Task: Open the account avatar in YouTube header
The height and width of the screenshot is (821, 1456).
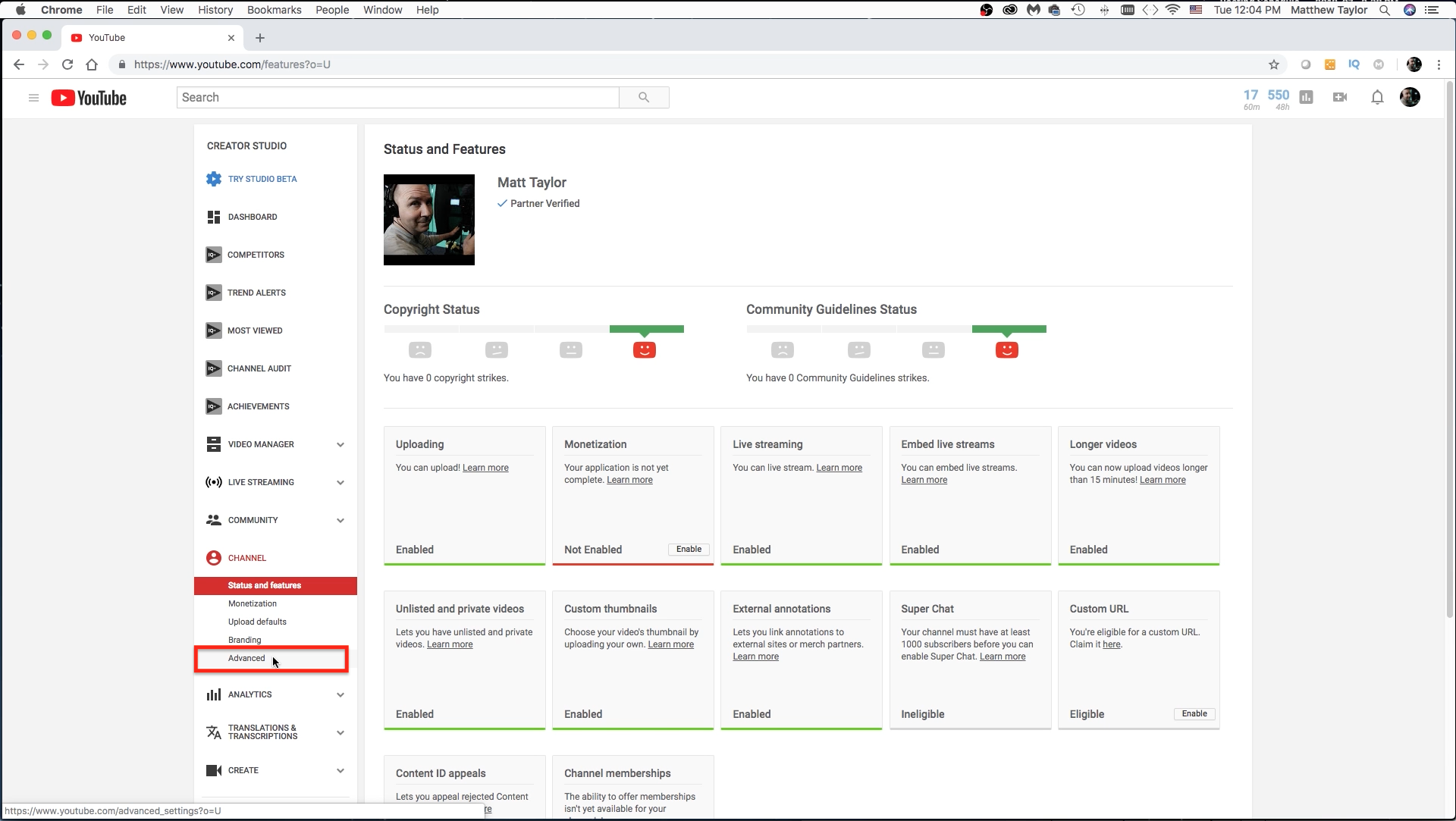Action: pos(1410,97)
